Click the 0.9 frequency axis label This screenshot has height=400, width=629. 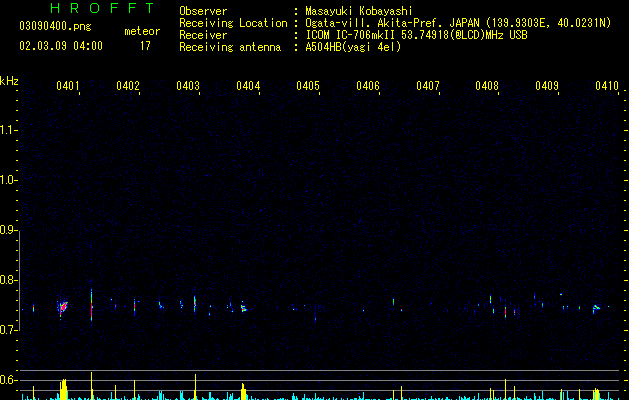(x=7, y=230)
